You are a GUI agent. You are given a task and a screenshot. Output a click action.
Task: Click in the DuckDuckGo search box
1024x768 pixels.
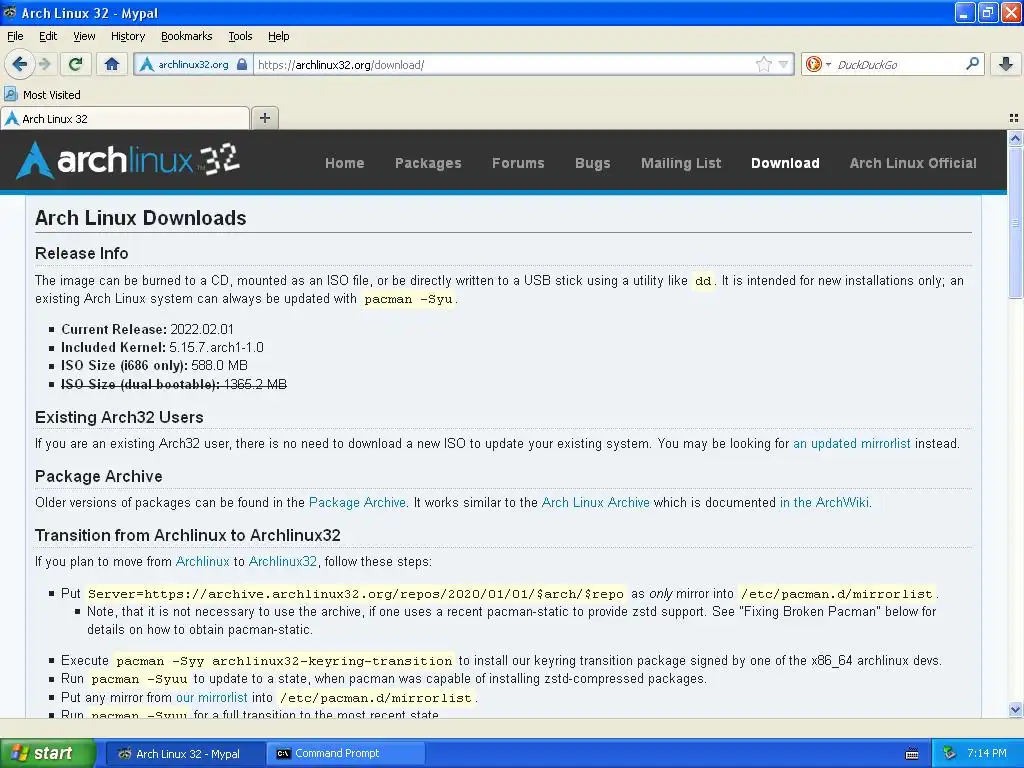pyautogui.click(x=899, y=64)
